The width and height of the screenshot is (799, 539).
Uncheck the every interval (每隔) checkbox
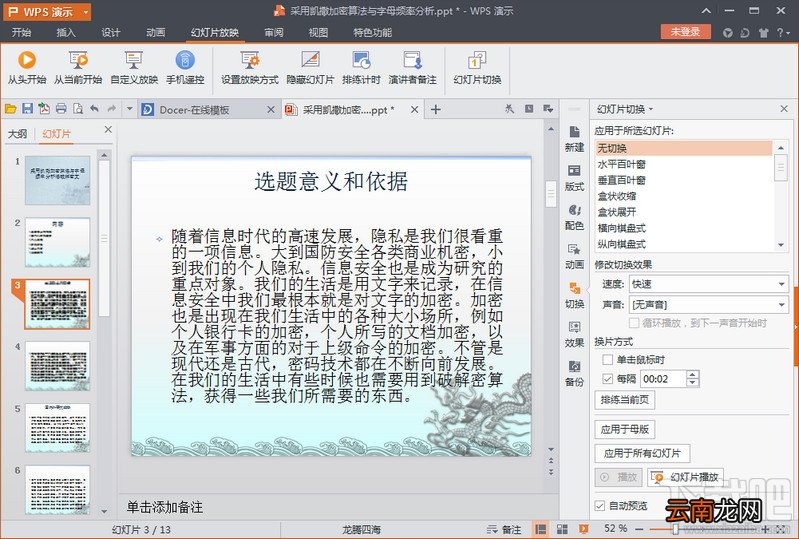tap(607, 379)
